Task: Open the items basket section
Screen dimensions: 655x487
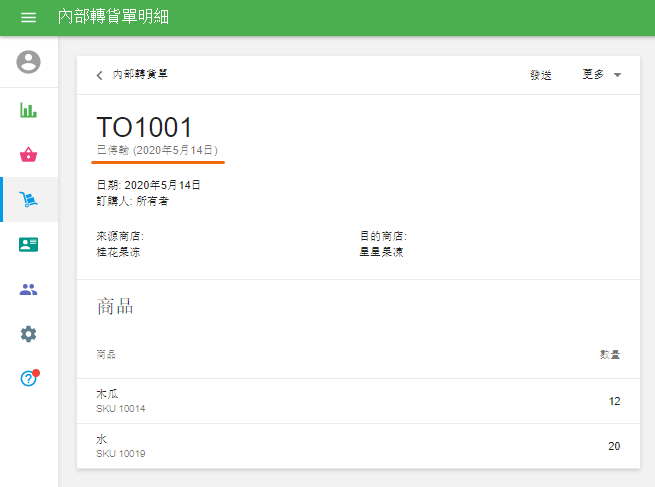Action: coord(29,155)
